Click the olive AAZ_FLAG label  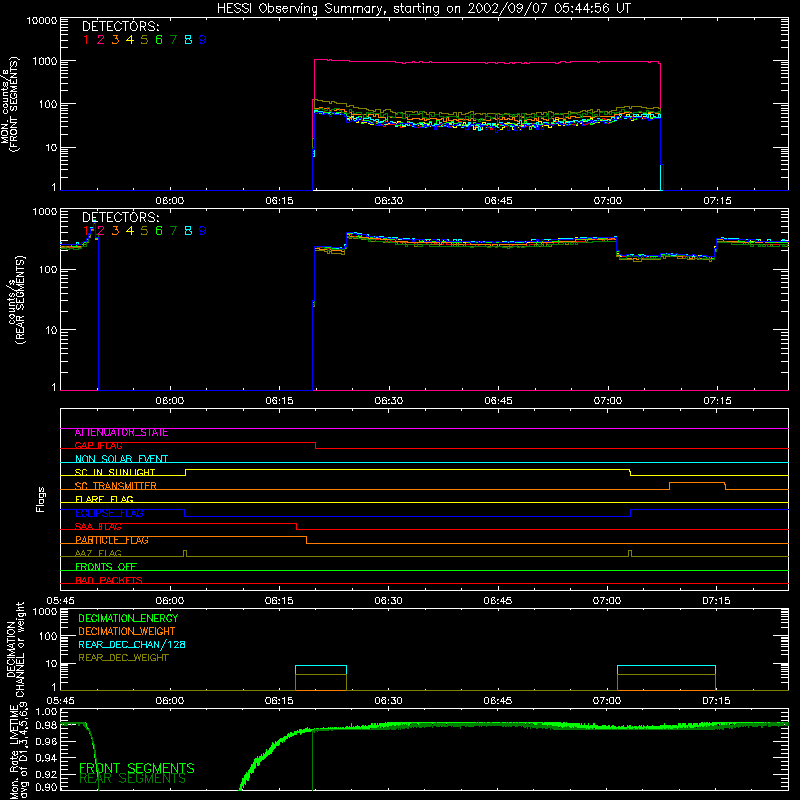click(98, 554)
